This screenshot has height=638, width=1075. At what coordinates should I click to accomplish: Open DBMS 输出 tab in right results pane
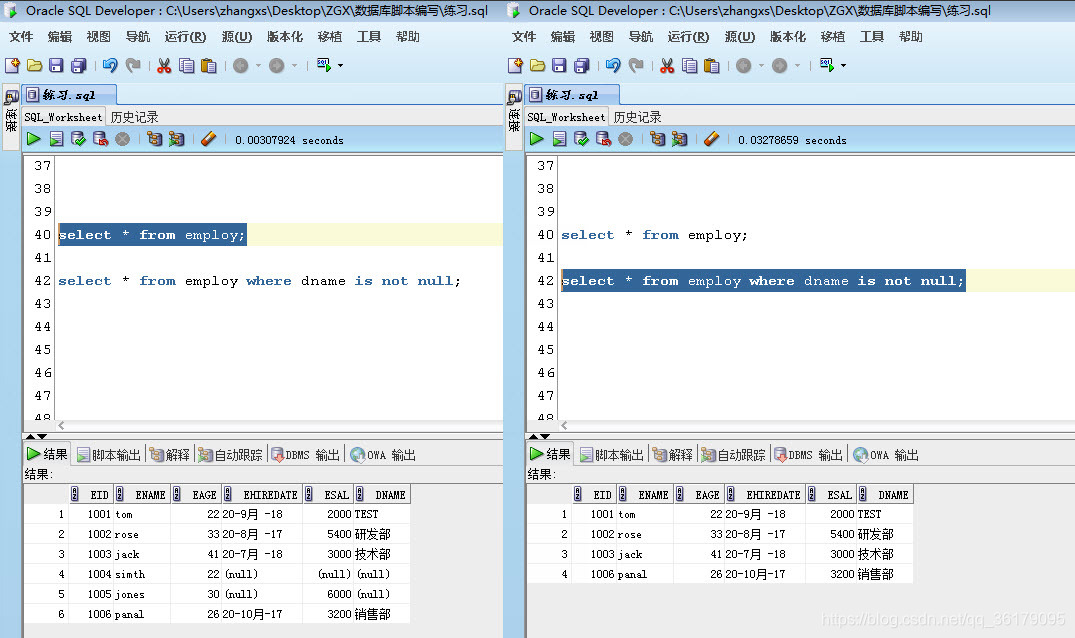point(808,455)
